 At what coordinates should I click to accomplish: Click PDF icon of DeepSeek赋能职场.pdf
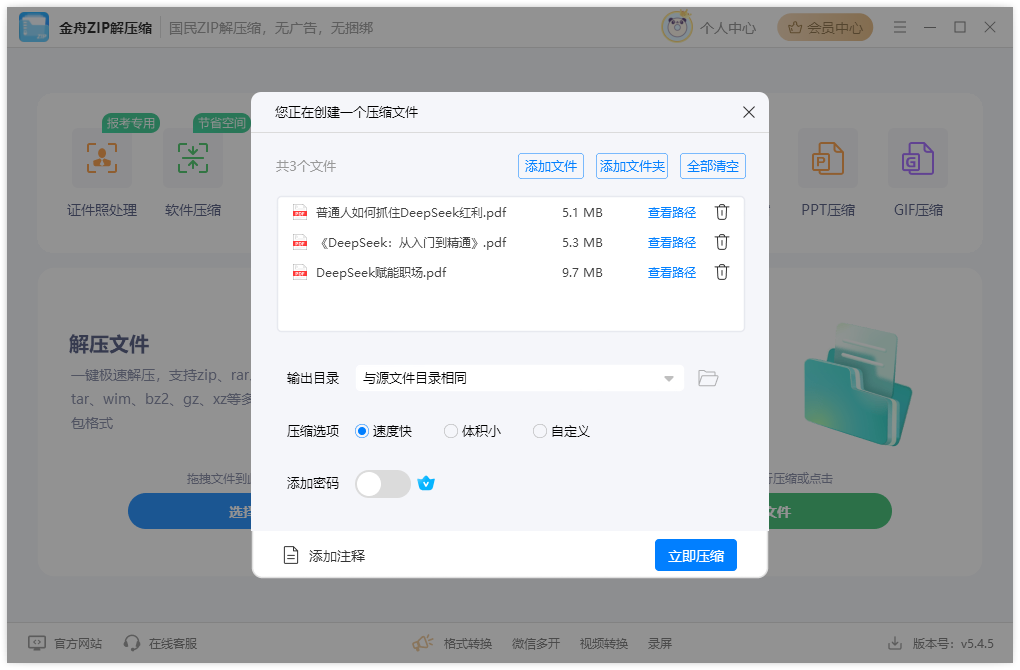tap(300, 272)
